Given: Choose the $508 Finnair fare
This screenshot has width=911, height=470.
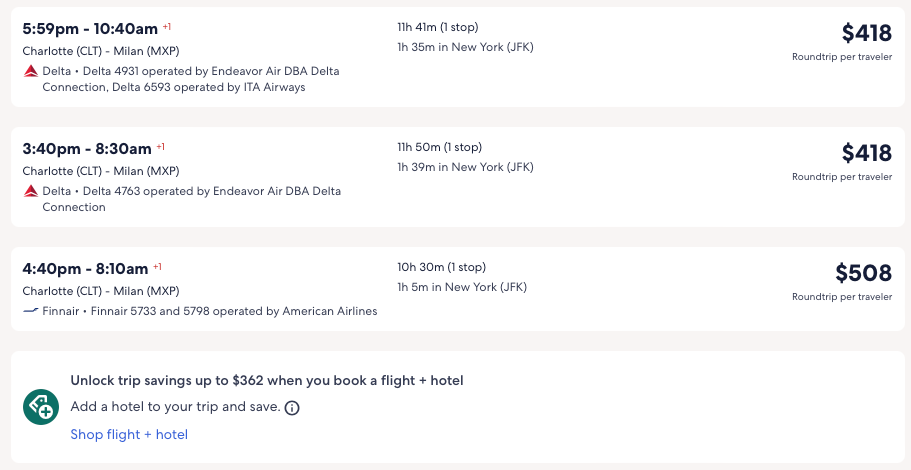Looking at the screenshot, I should pyautogui.click(x=863, y=273).
